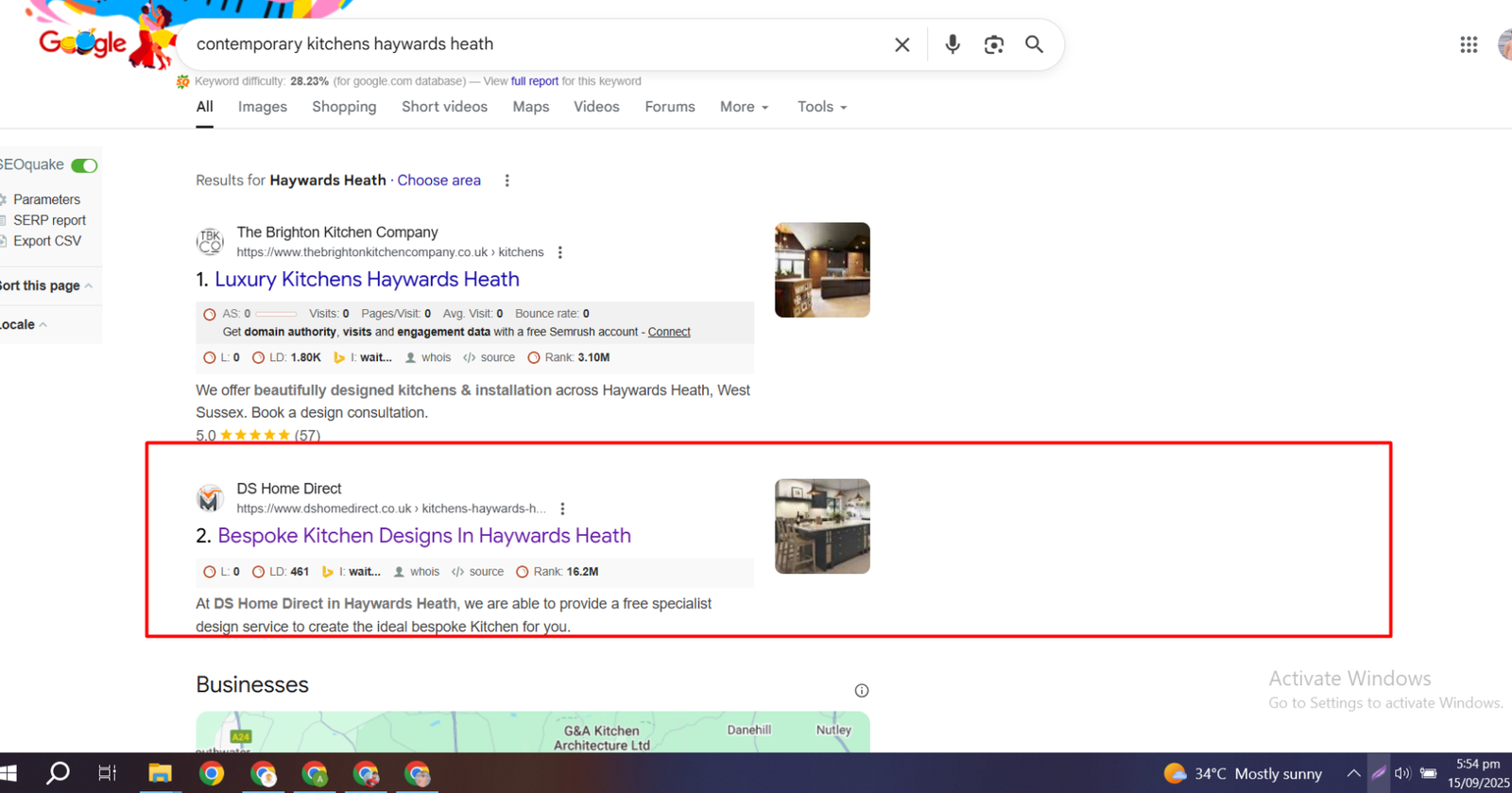Open Google Lens image search
1512x793 pixels.
click(x=993, y=44)
